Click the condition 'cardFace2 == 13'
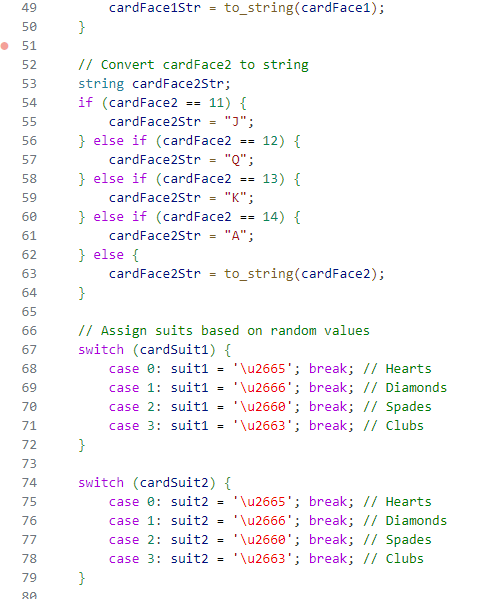 [220, 179]
